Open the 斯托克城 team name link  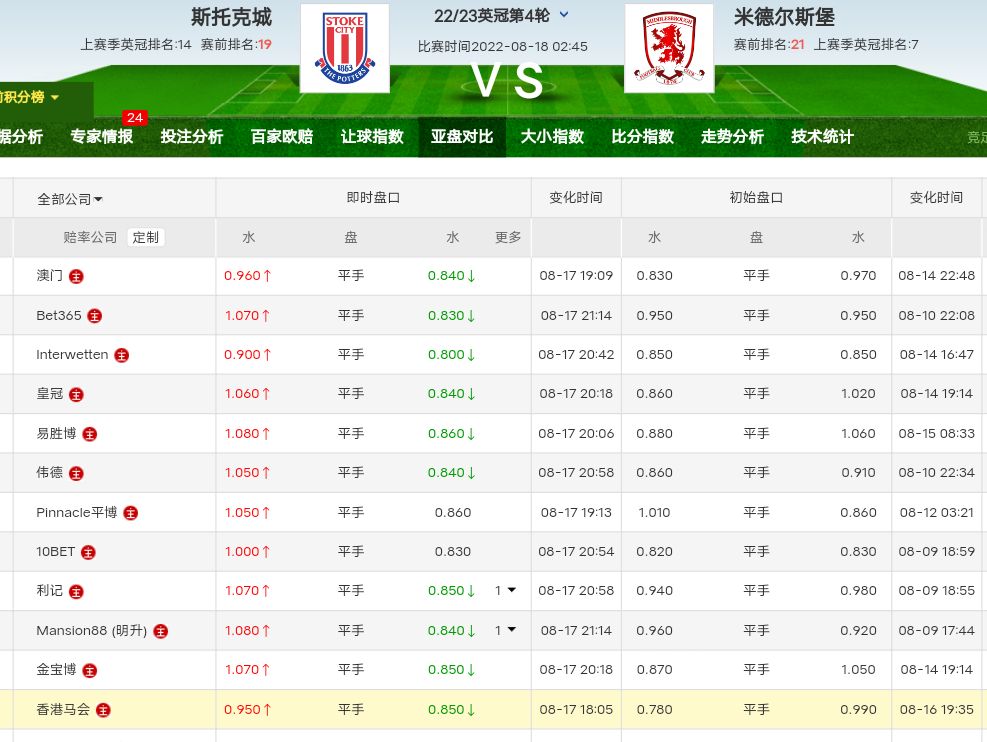tap(231, 17)
